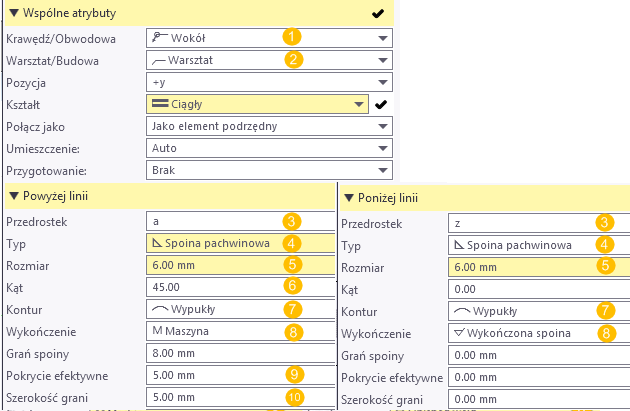Click the finished weld icon below line
Viewport: 630px width, 411px height.
tap(460, 333)
